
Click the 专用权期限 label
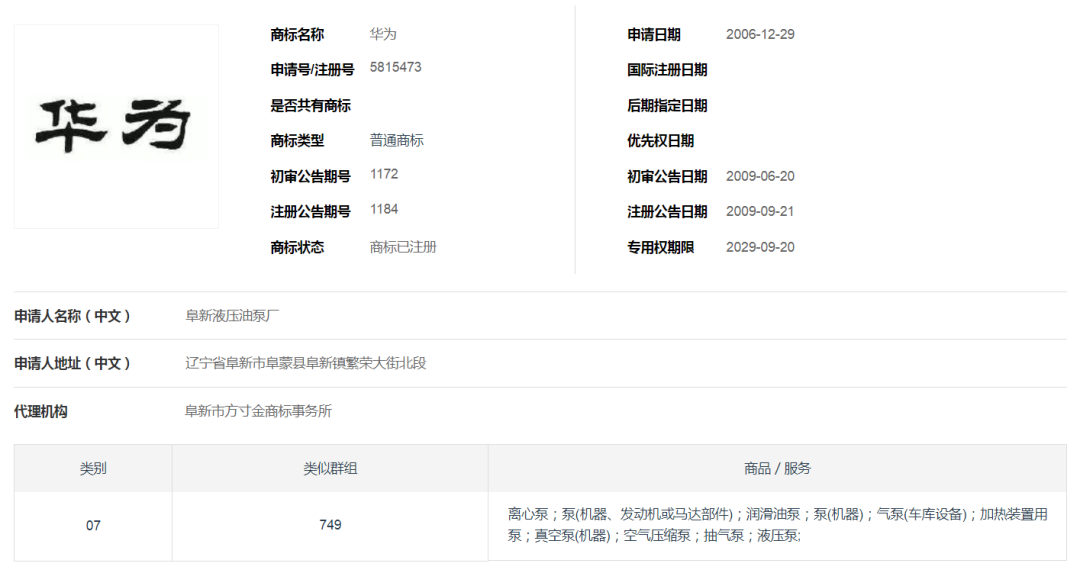tap(660, 247)
